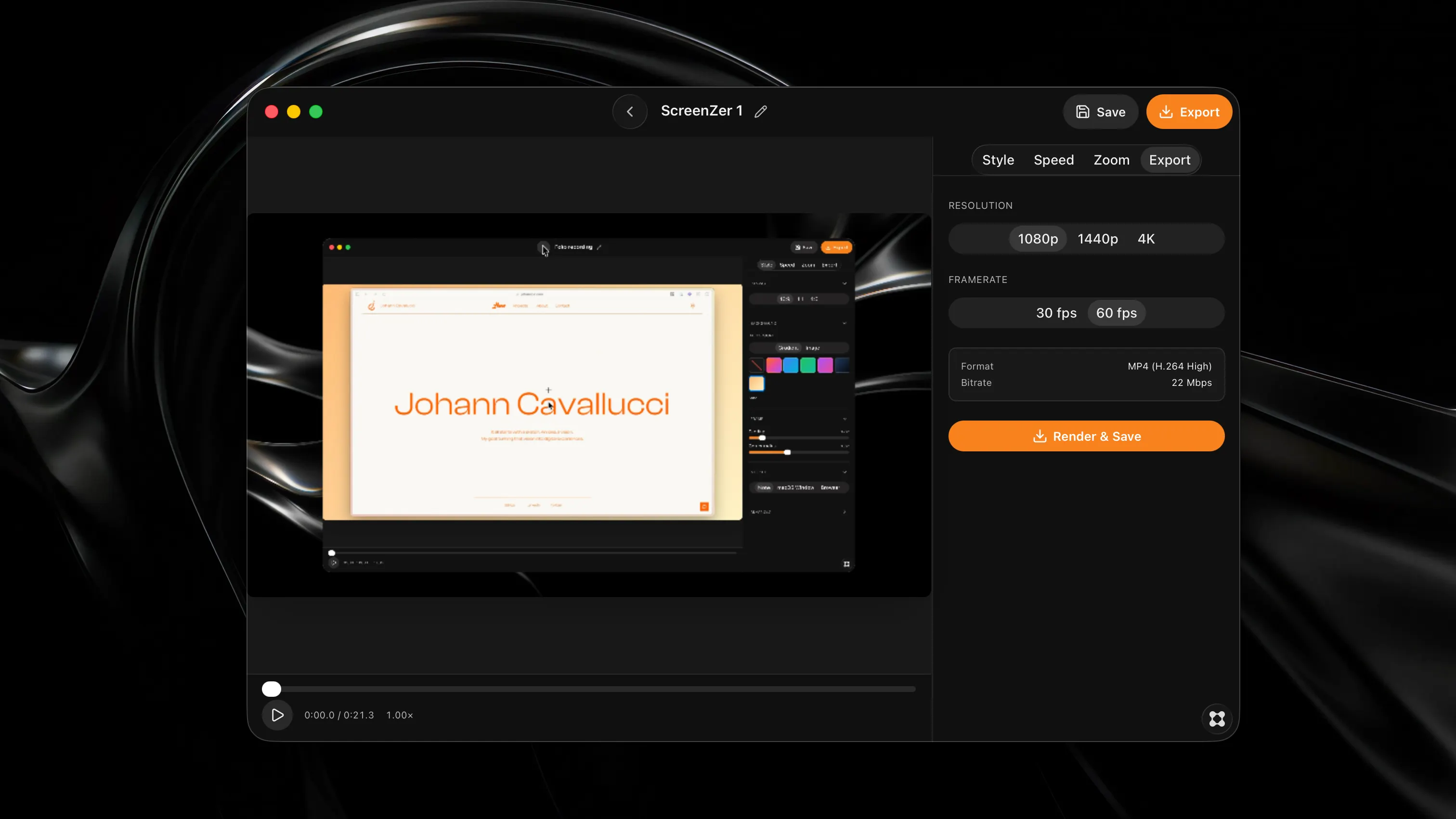
Task: Click the Save button in the header
Action: click(x=1100, y=112)
